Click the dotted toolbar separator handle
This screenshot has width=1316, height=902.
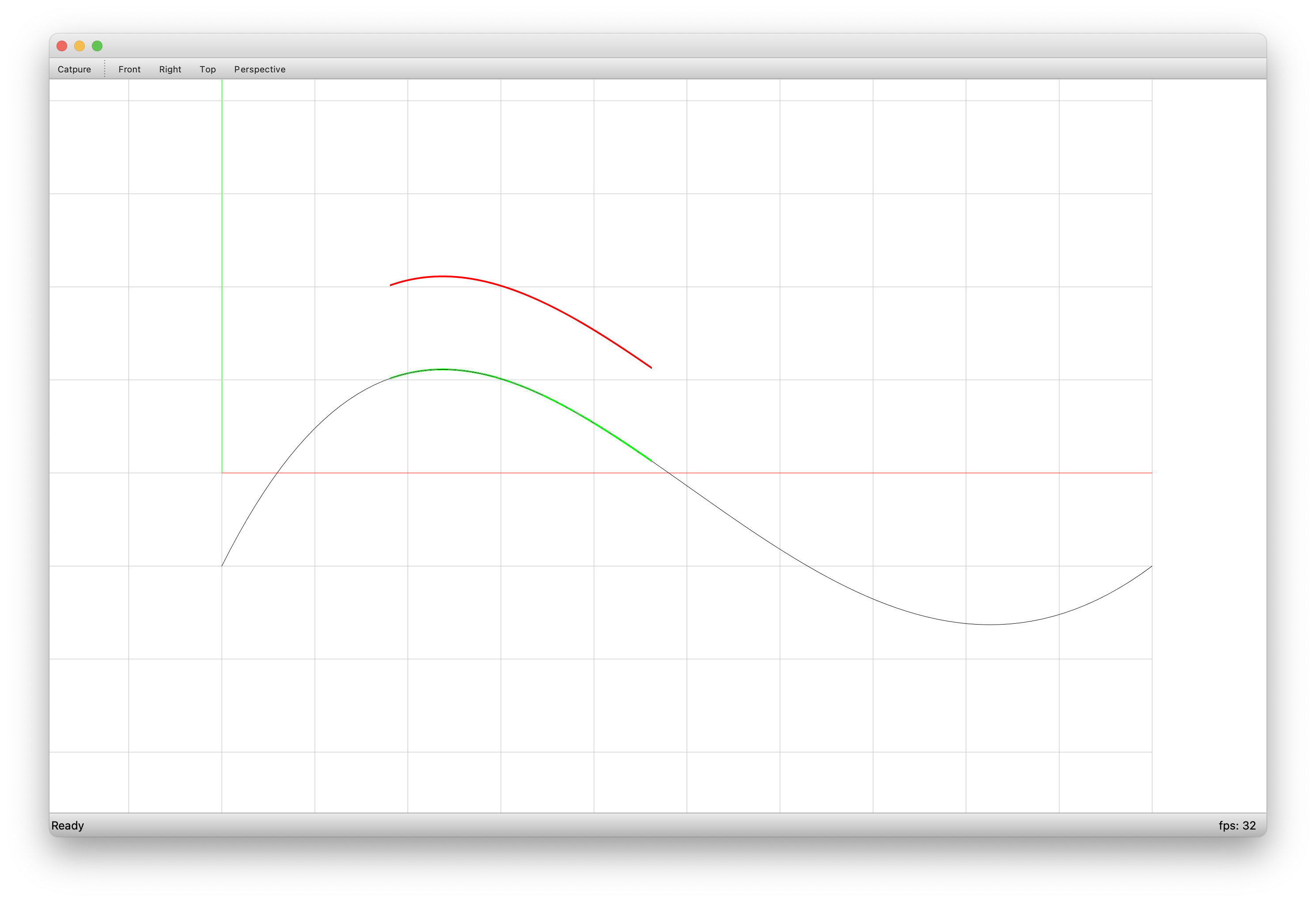click(105, 68)
